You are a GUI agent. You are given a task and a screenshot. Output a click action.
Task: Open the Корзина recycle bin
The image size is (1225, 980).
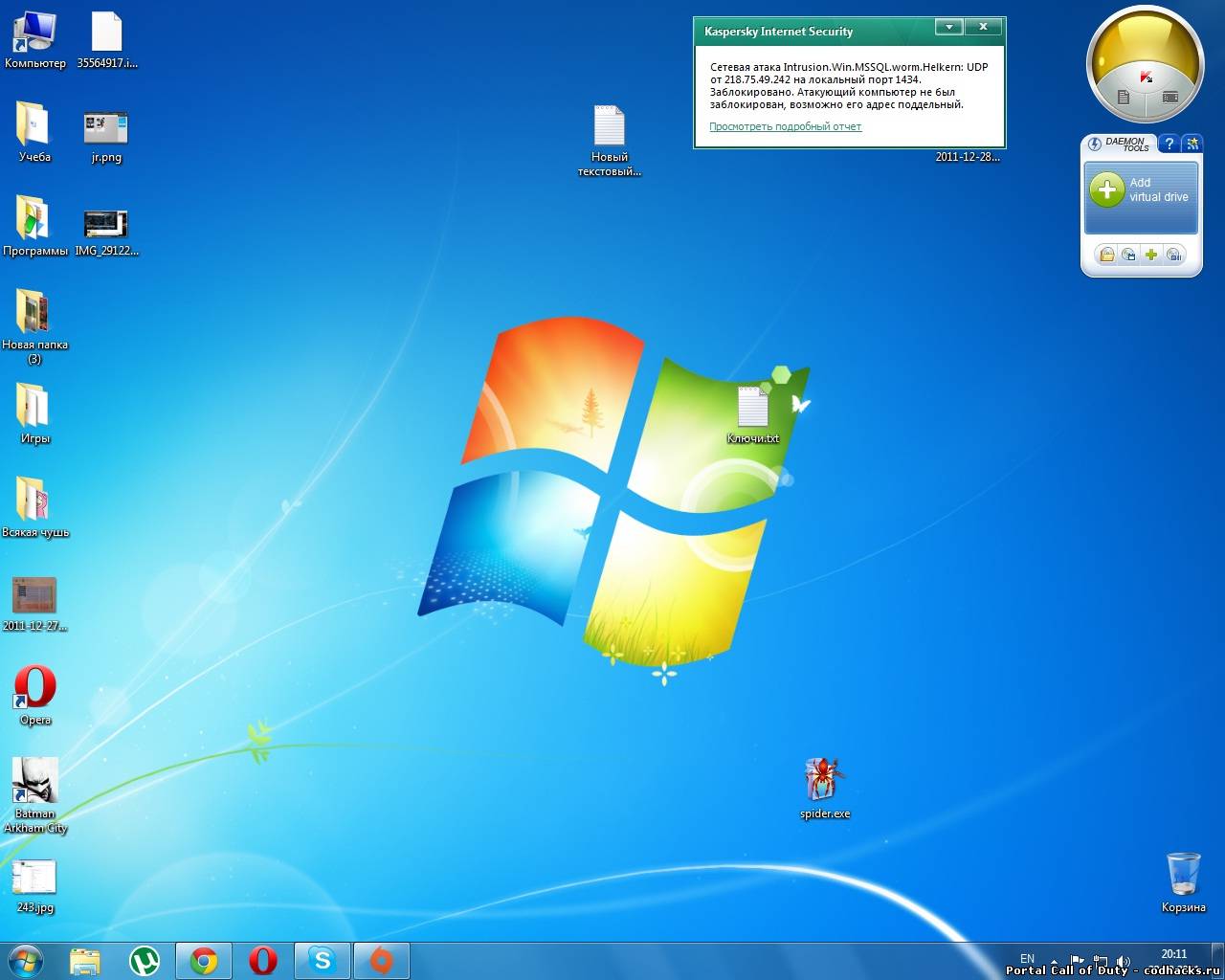(x=1184, y=881)
